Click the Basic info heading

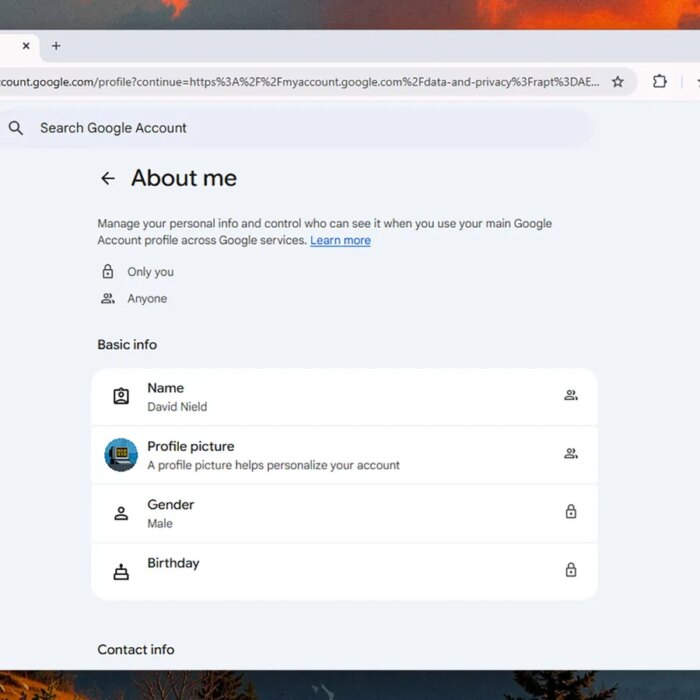(127, 345)
